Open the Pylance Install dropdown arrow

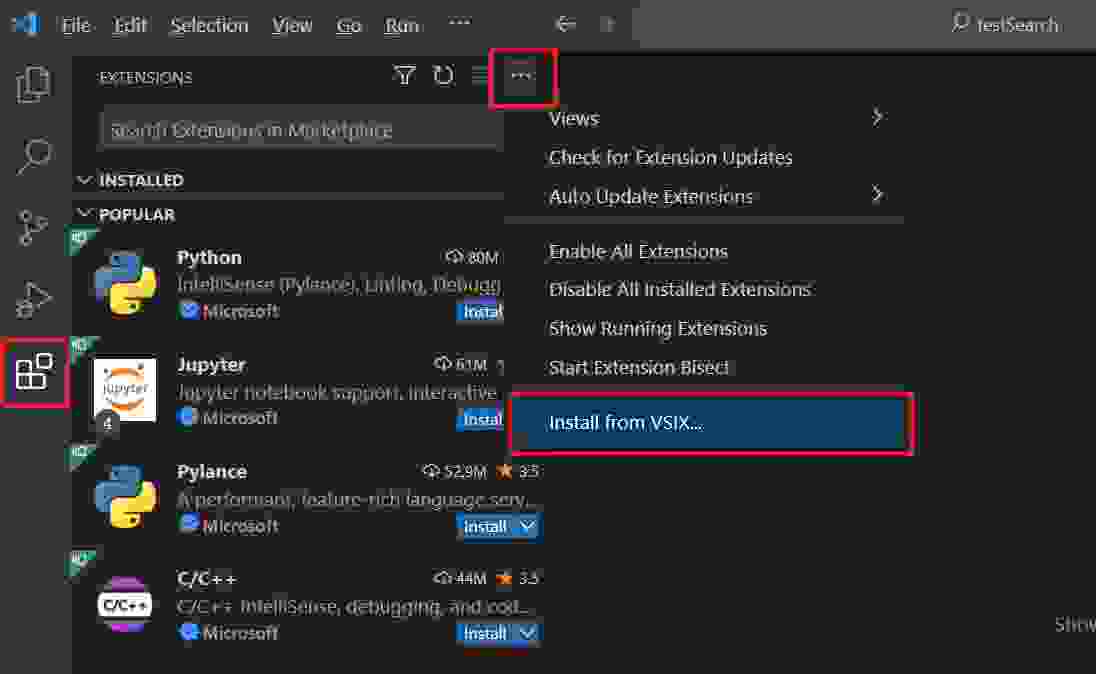(x=528, y=526)
